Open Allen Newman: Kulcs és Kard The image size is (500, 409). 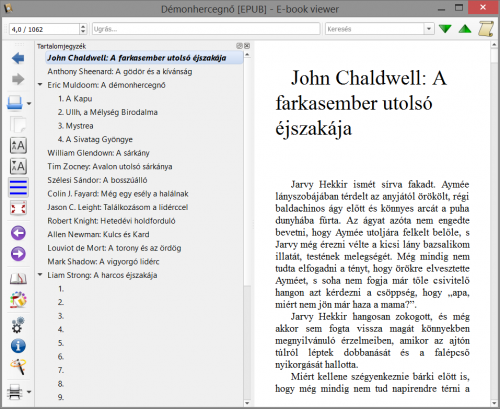(98, 234)
